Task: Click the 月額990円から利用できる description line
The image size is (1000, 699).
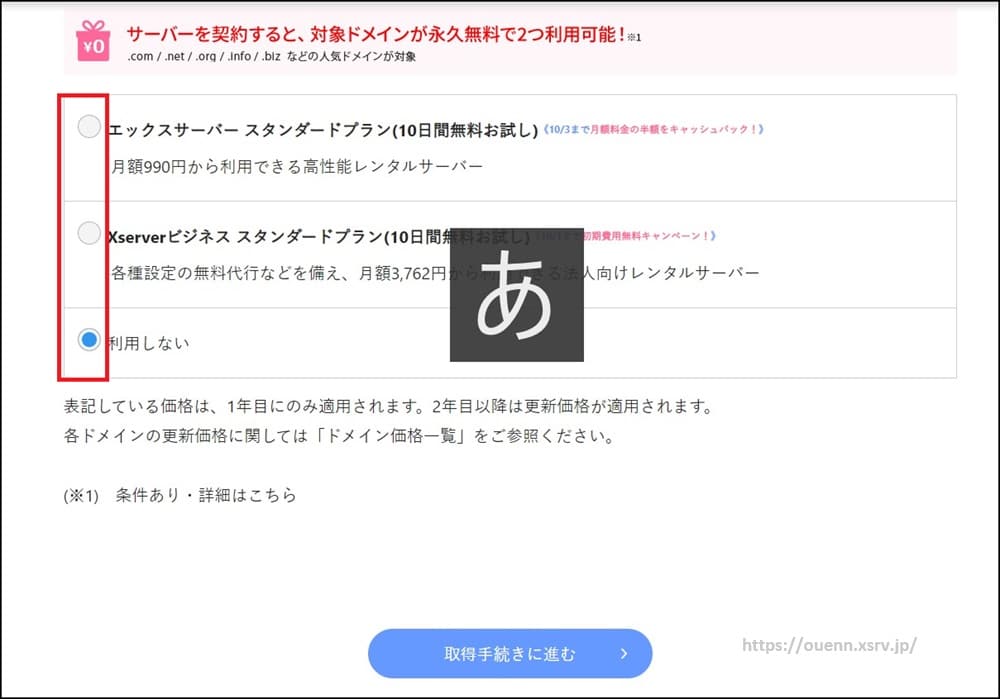Action: [296, 165]
